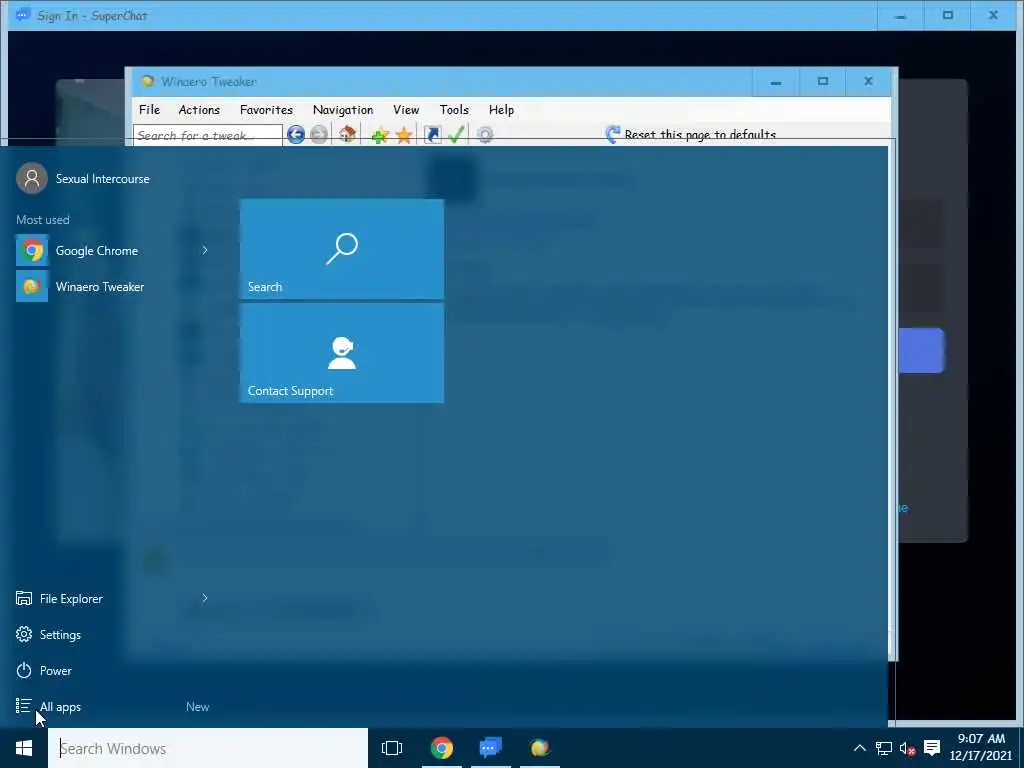Expand File Explorer jump list arrow
Image resolution: width=1024 pixels, height=768 pixels.
(204, 598)
